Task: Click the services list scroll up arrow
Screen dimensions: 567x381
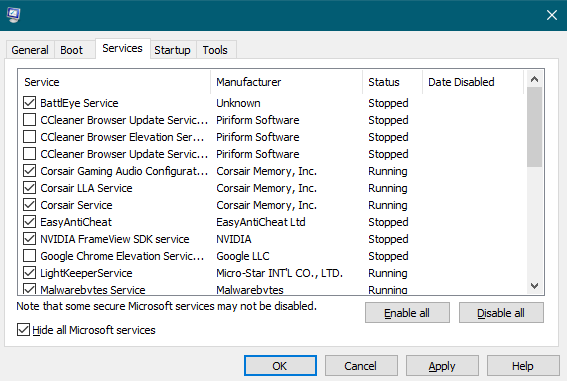Action: pyautogui.click(x=534, y=79)
